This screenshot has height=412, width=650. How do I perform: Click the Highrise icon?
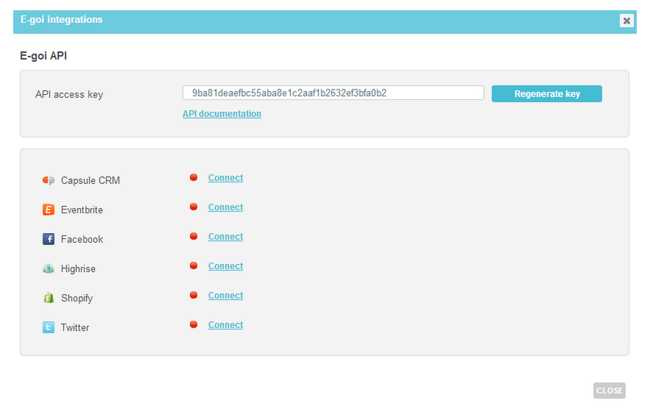tap(49, 269)
